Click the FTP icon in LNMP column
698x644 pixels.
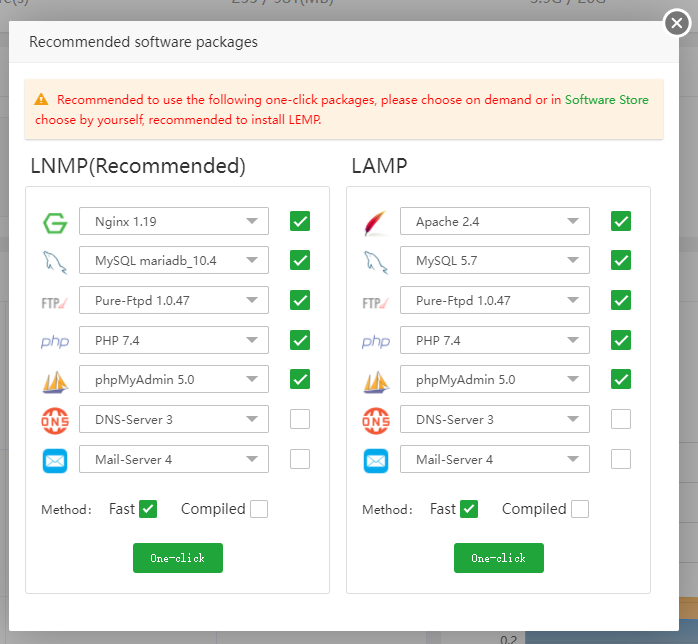[x=54, y=303]
